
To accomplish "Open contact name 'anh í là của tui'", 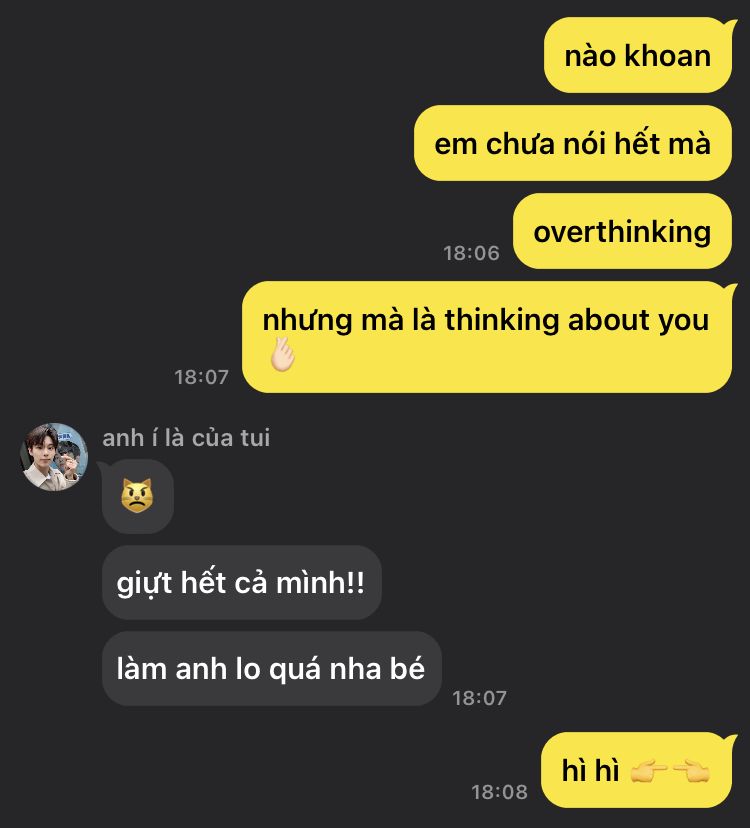I will click(x=186, y=438).
